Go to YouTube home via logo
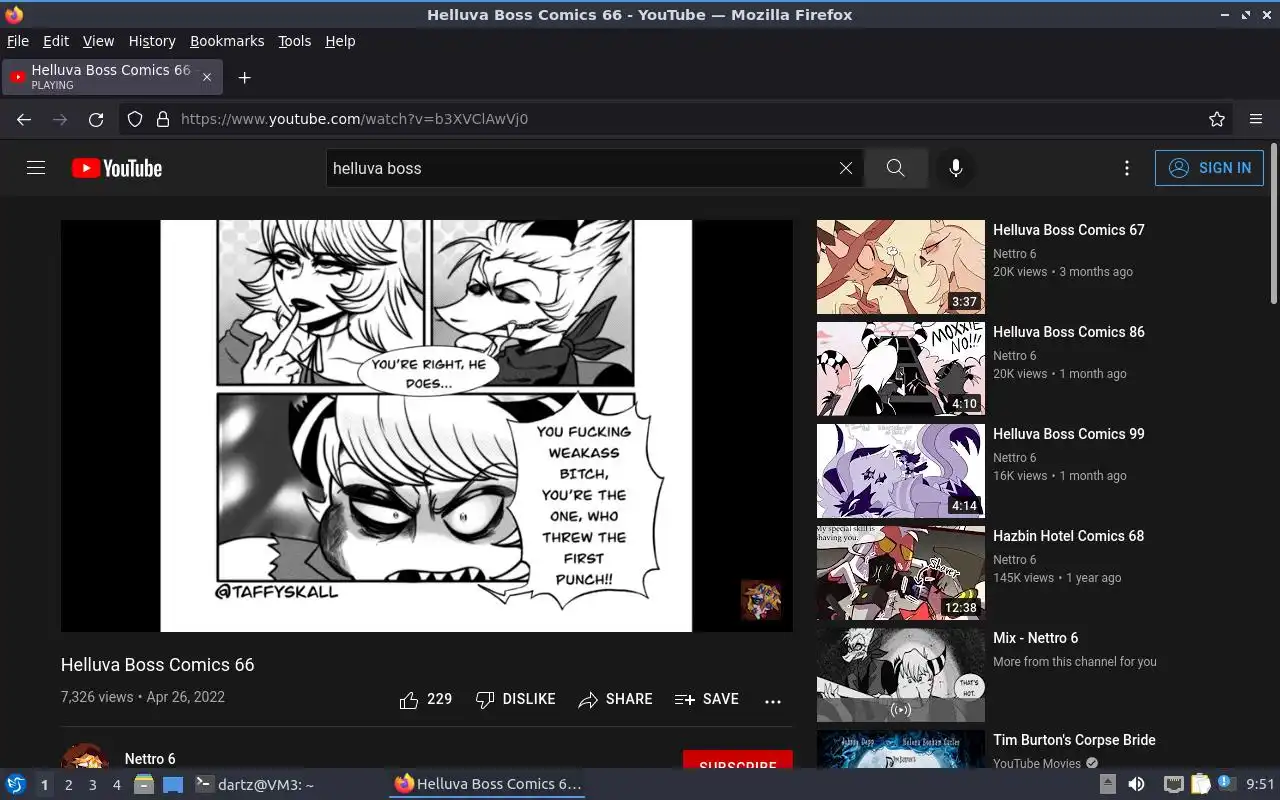Screen dimensions: 1280x800 pos(117,168)
